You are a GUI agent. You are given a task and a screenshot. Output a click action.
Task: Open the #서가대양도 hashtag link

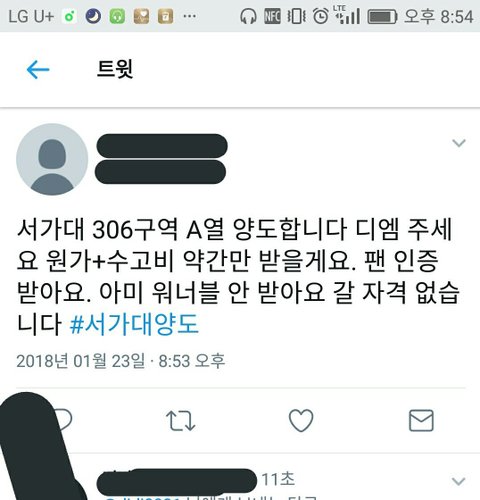pyautogui.click(x=134, y=324)
